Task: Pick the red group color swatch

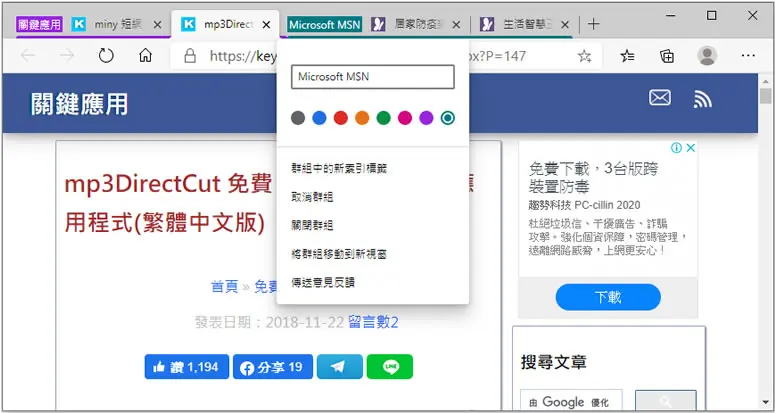Action: 341,118
